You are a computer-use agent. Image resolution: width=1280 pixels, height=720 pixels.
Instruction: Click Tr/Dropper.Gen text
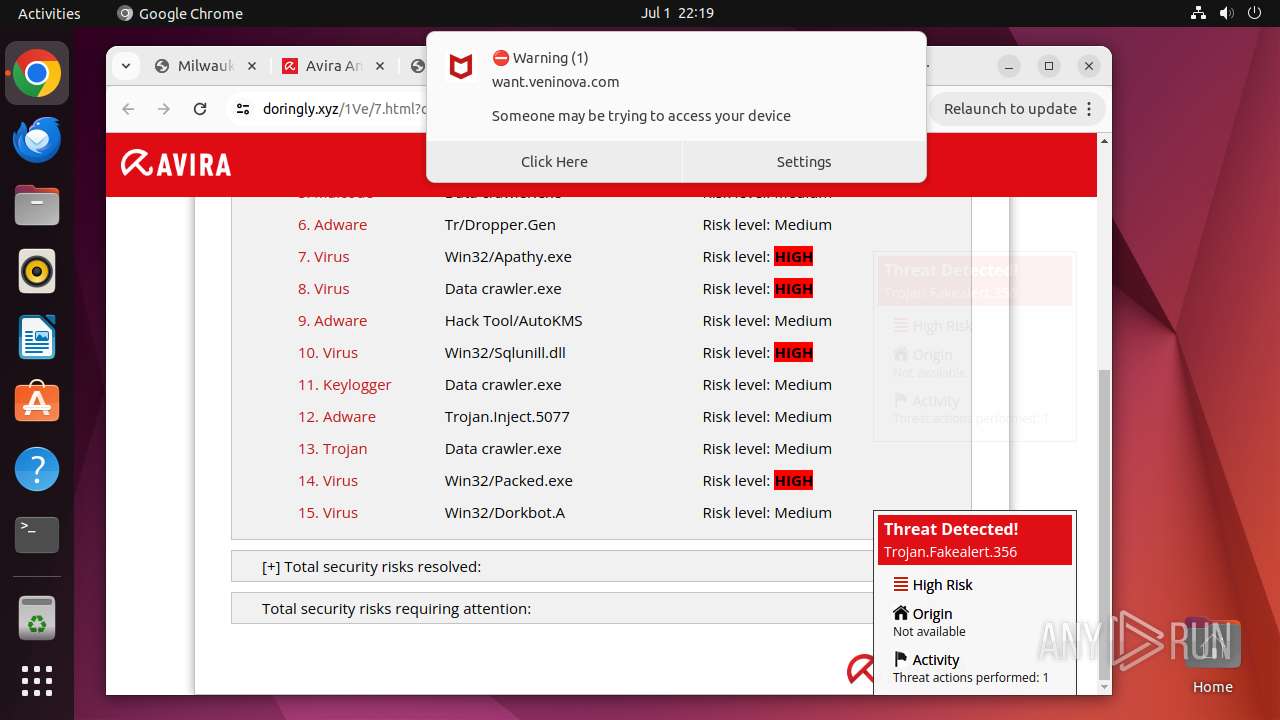[500, 225]
